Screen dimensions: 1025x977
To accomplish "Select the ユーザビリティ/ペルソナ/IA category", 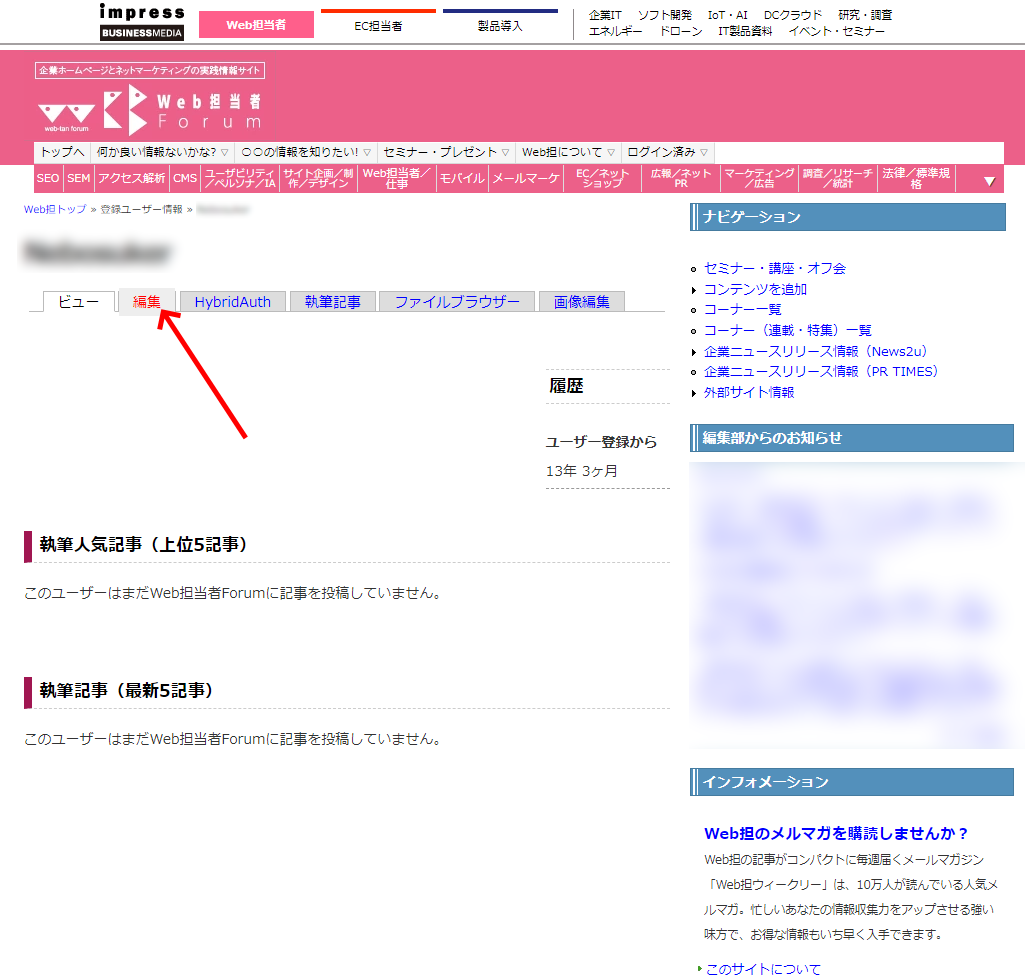I will tap(240, 178).
